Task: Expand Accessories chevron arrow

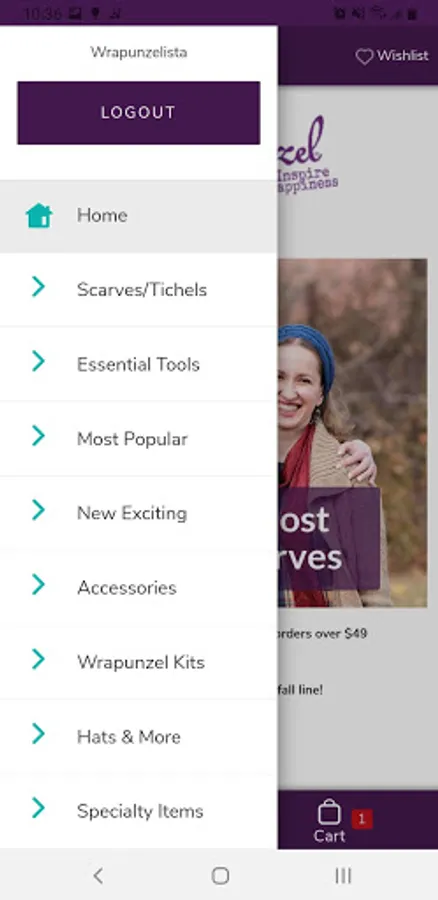Action: pyautogui.click(x=38, y=584)
